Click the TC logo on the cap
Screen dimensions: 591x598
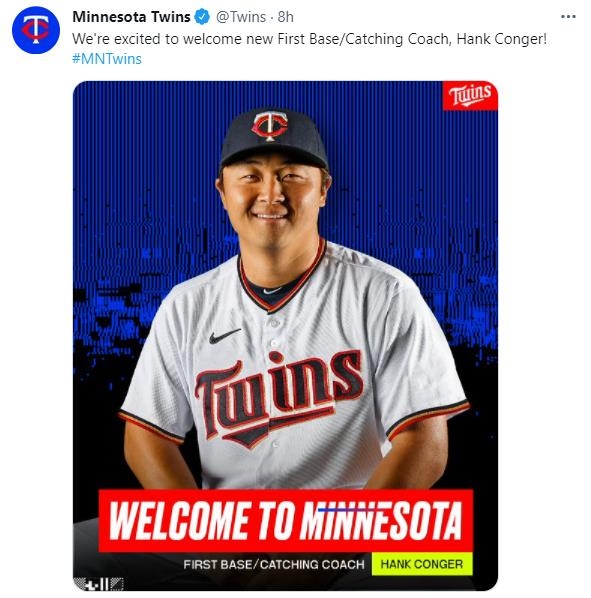tap(270, 125)
